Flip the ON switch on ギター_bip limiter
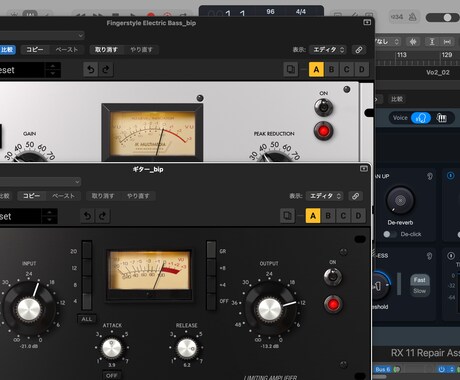460x380 pixels. (x=332, y=276)
